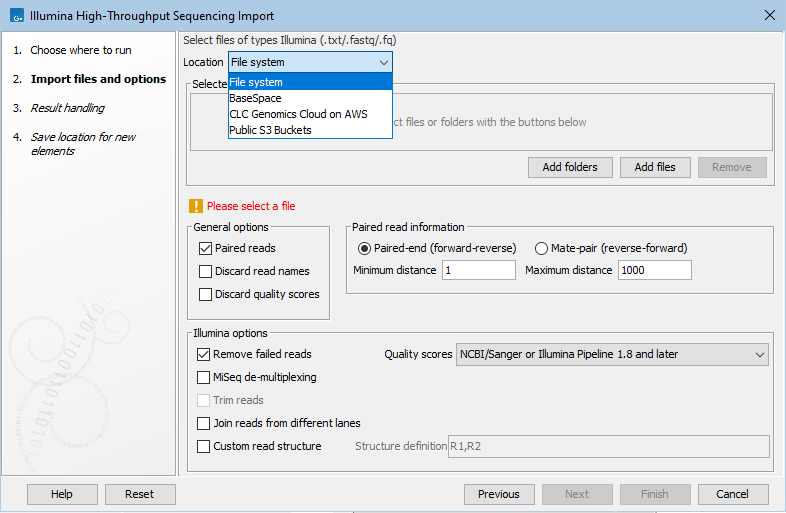Toggle Remove failed reads checkbox
786x513 pixels.
pyautogui.click(x=204, y=354)
